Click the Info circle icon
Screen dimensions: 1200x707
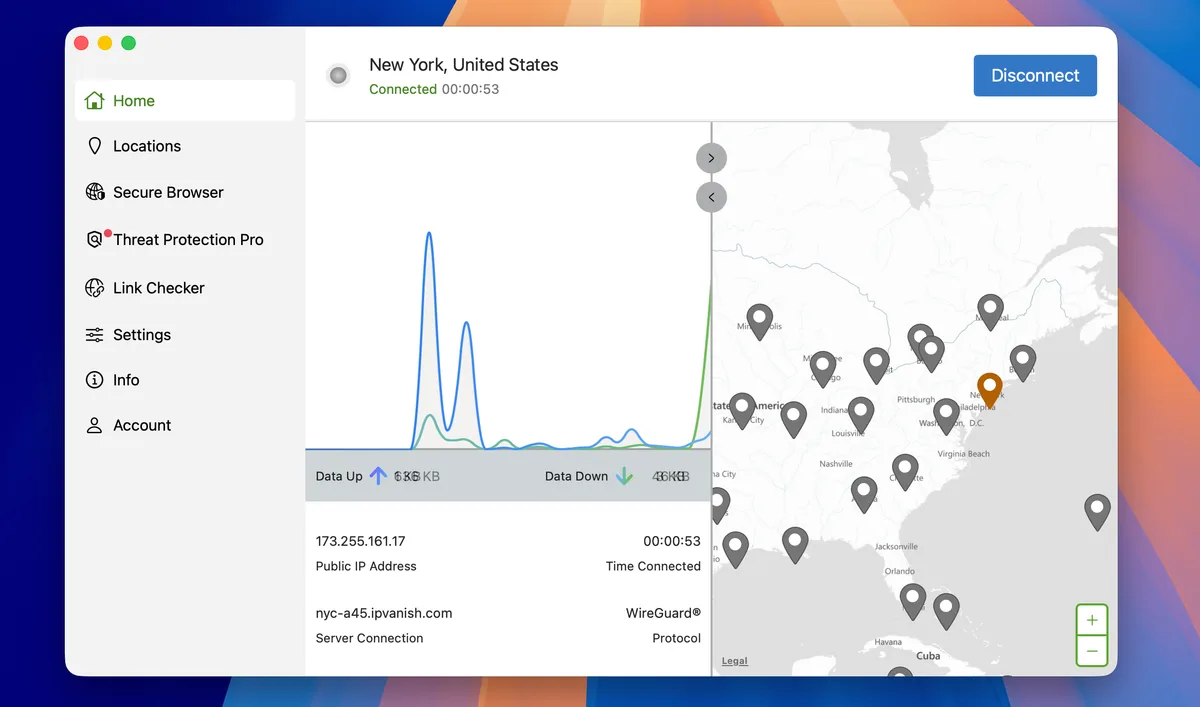click(x=95, y=380)
